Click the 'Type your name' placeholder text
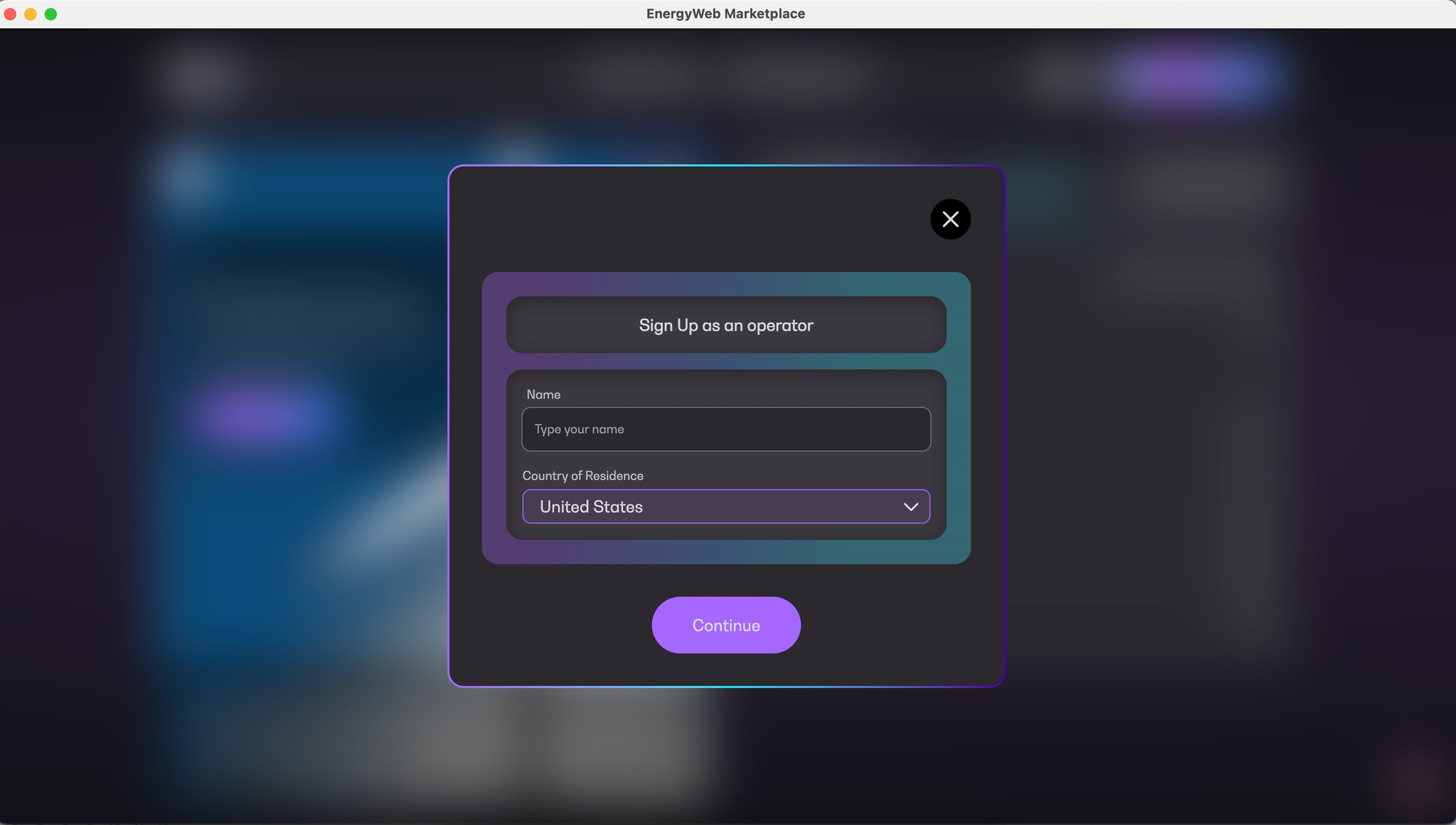 tap(579, 429)
